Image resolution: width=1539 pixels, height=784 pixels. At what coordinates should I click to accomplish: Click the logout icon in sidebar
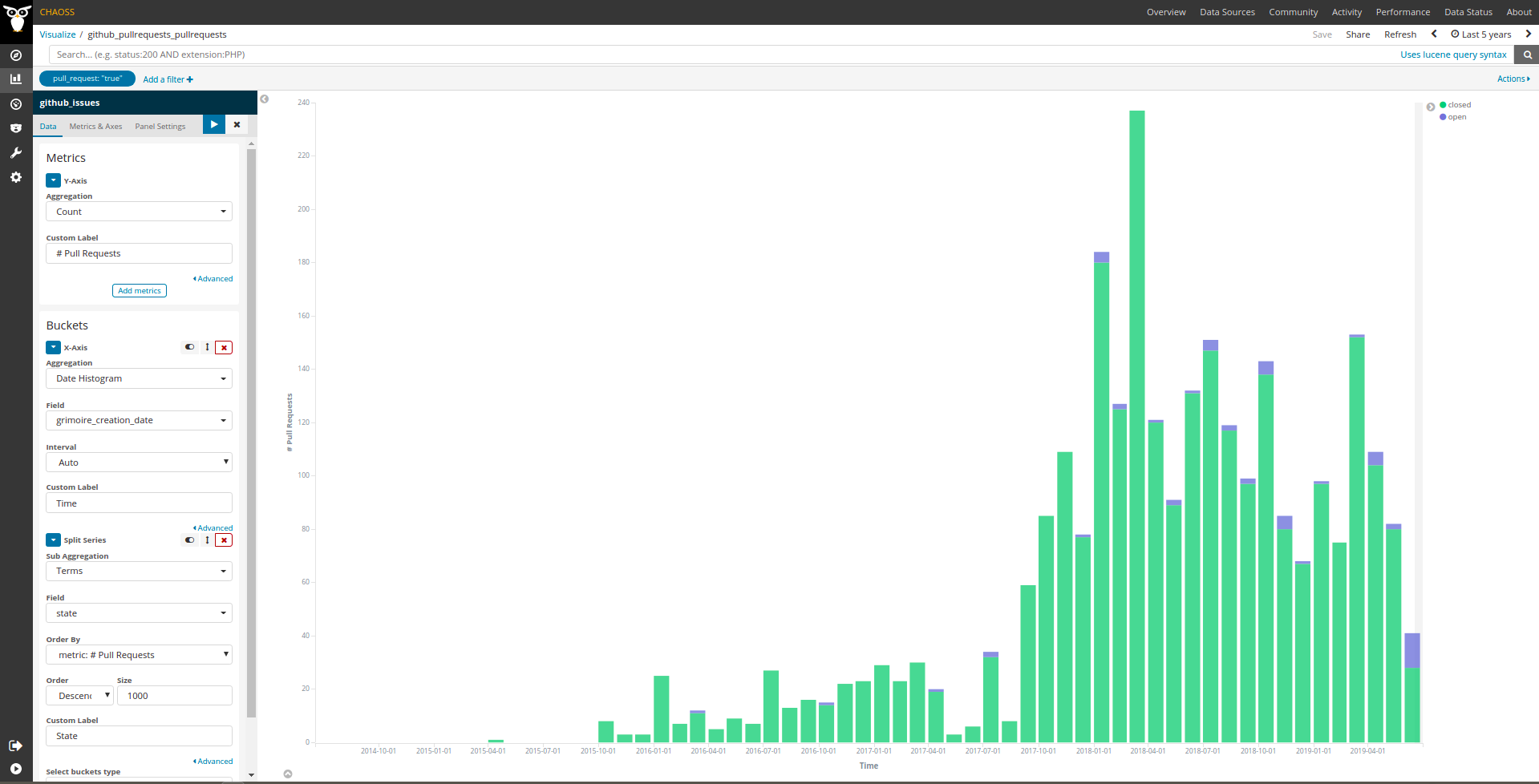(15, 746)
